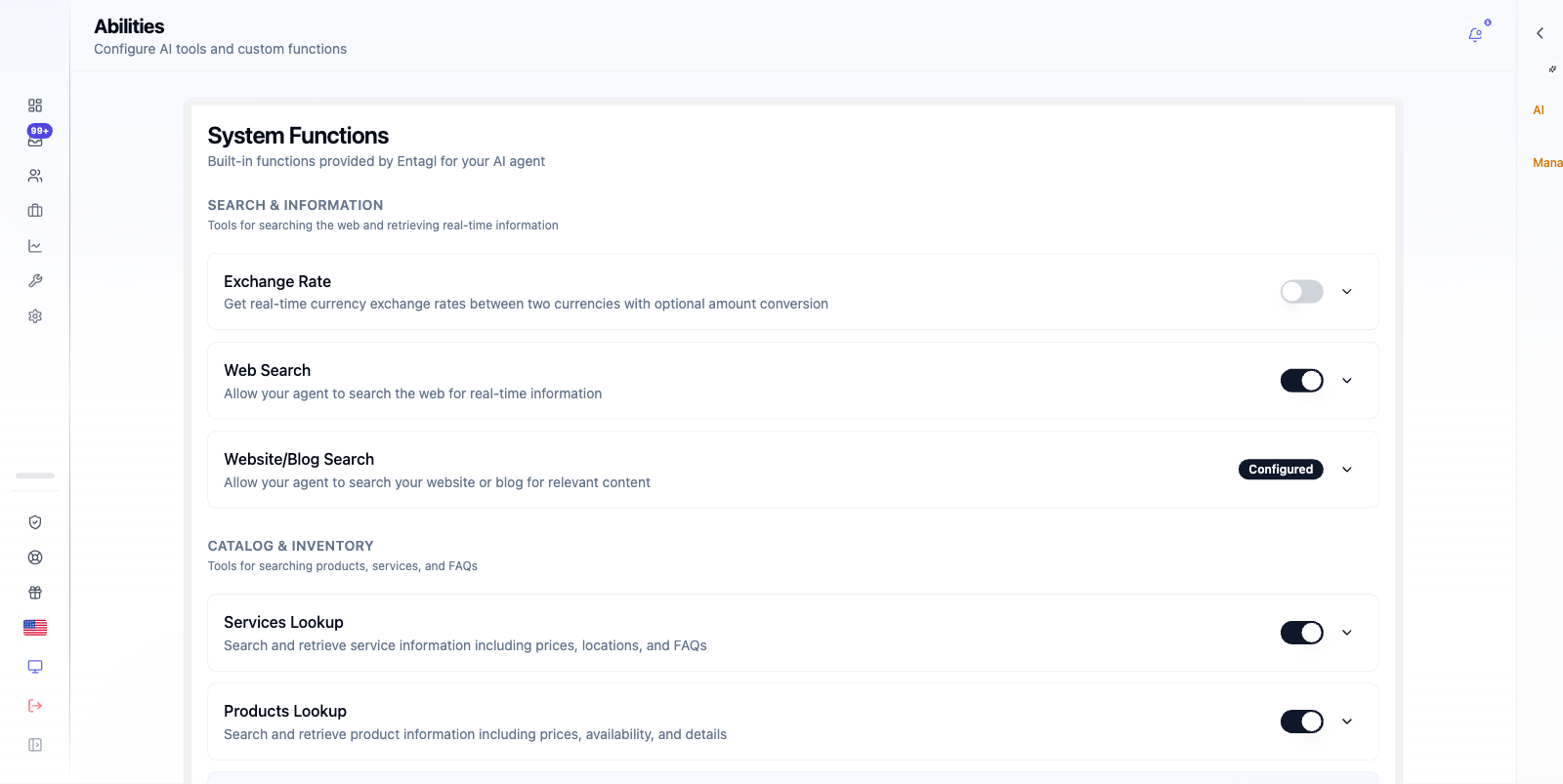
Task: Enable the Exchange Rate toggle
Action: point(1302,292)
